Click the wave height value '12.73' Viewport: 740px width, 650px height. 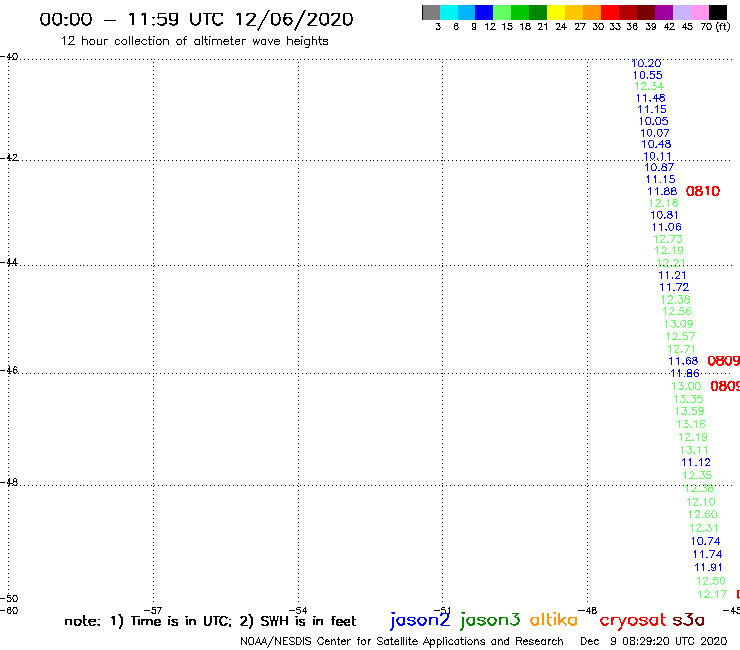click(x=668, y=239)
